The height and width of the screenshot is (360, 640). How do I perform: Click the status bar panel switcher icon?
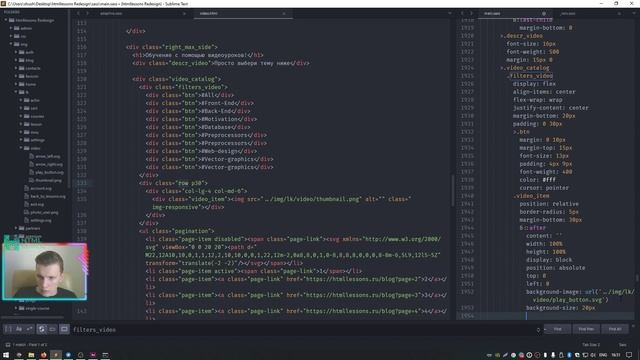[8, 345]
